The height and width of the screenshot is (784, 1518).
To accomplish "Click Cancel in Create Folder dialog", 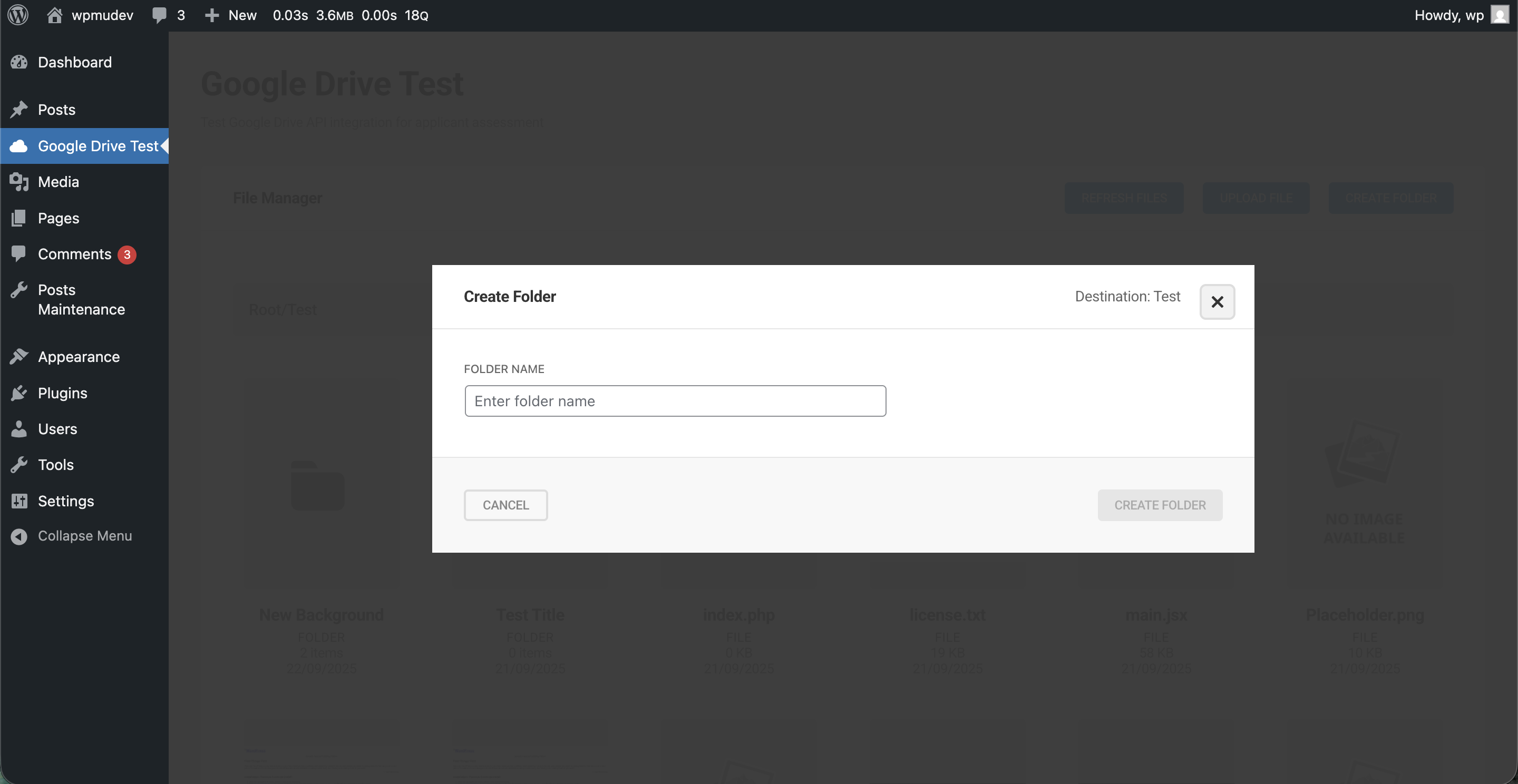I will (x=505, y=505).
